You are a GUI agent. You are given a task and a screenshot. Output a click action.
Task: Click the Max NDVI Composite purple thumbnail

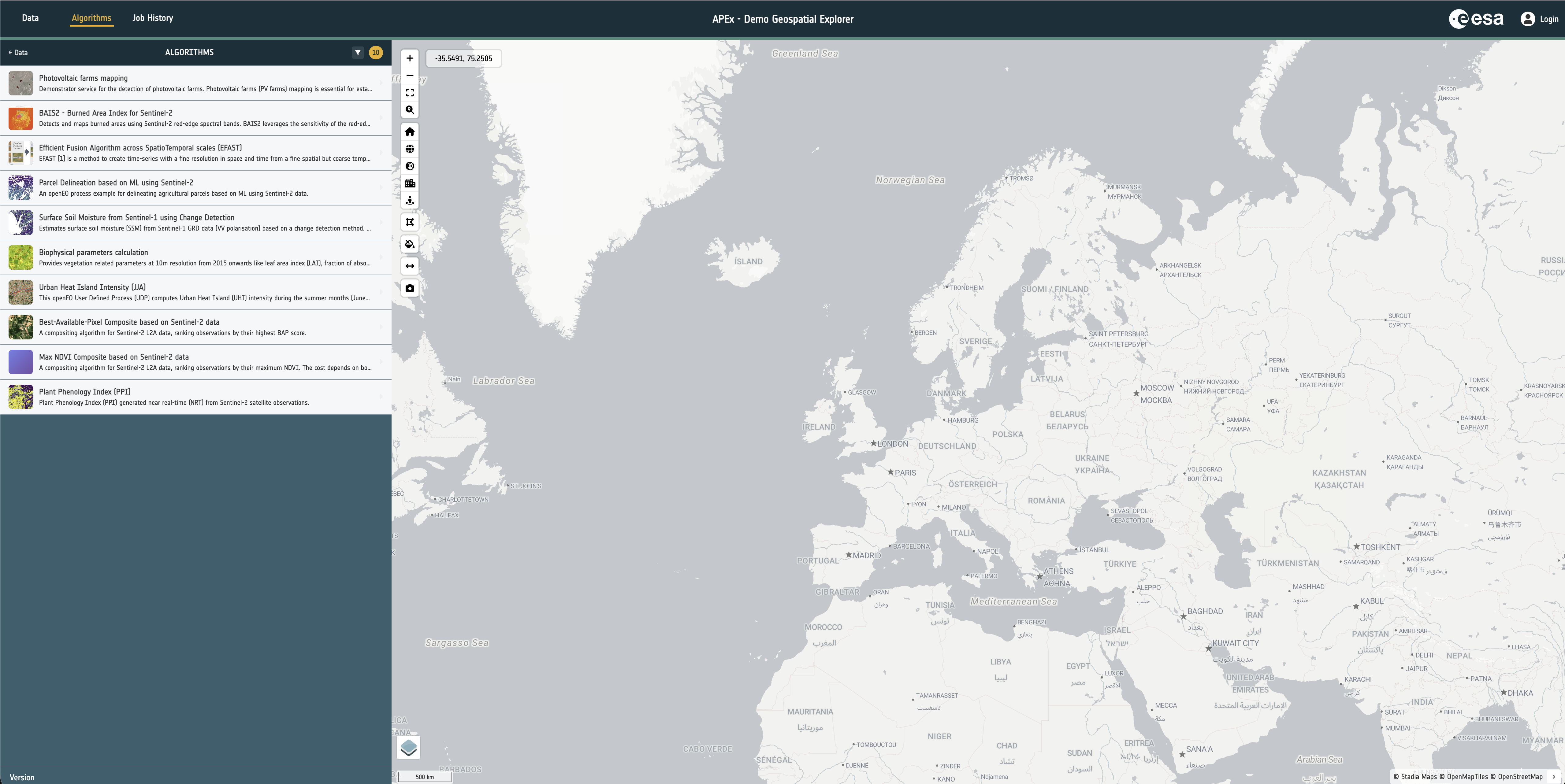21,362
